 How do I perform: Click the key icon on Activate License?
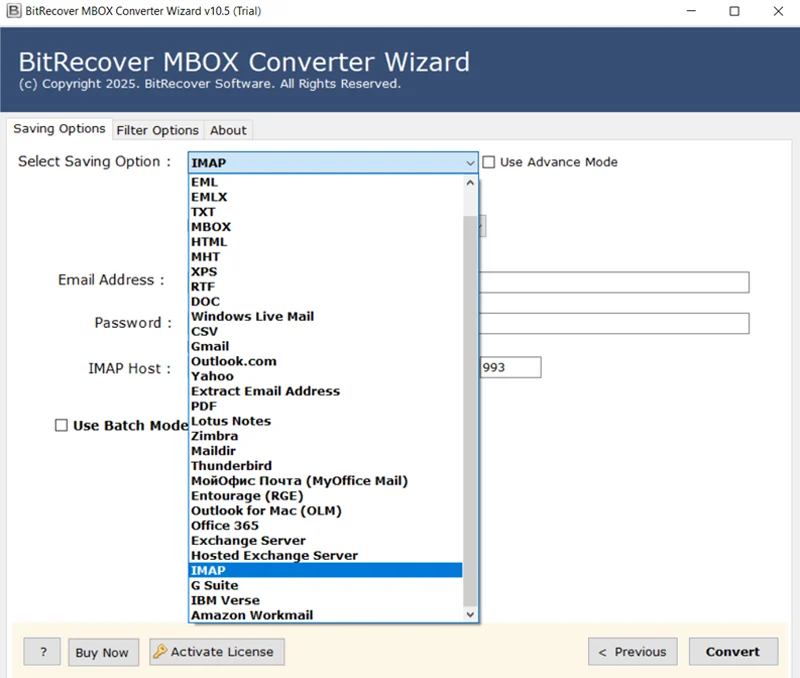pos(160,652)
